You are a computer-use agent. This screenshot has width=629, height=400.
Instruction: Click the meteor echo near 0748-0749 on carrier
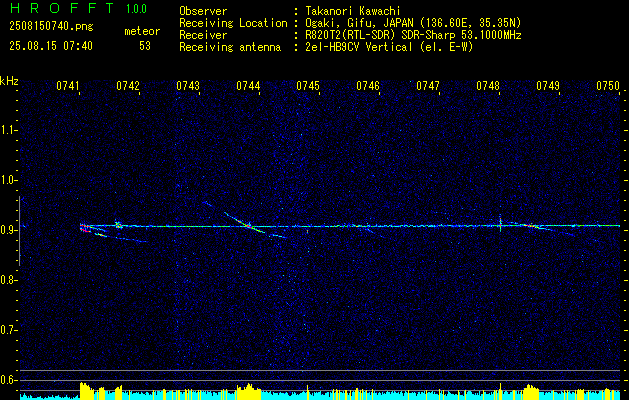pyautogui.click(x=533, y=226)
